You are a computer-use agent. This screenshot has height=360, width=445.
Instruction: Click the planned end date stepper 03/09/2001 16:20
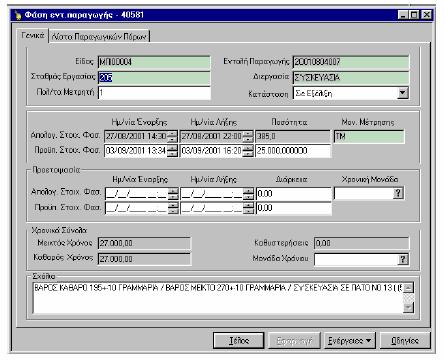(248, 151)
